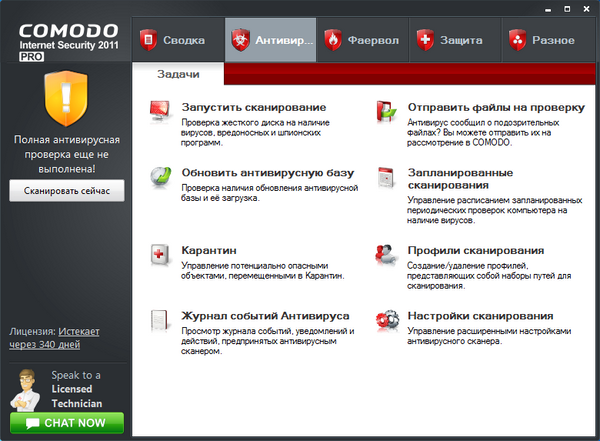Click the red cross Карантин icon
The image size is (600, 441).
[x=160, y=255]
